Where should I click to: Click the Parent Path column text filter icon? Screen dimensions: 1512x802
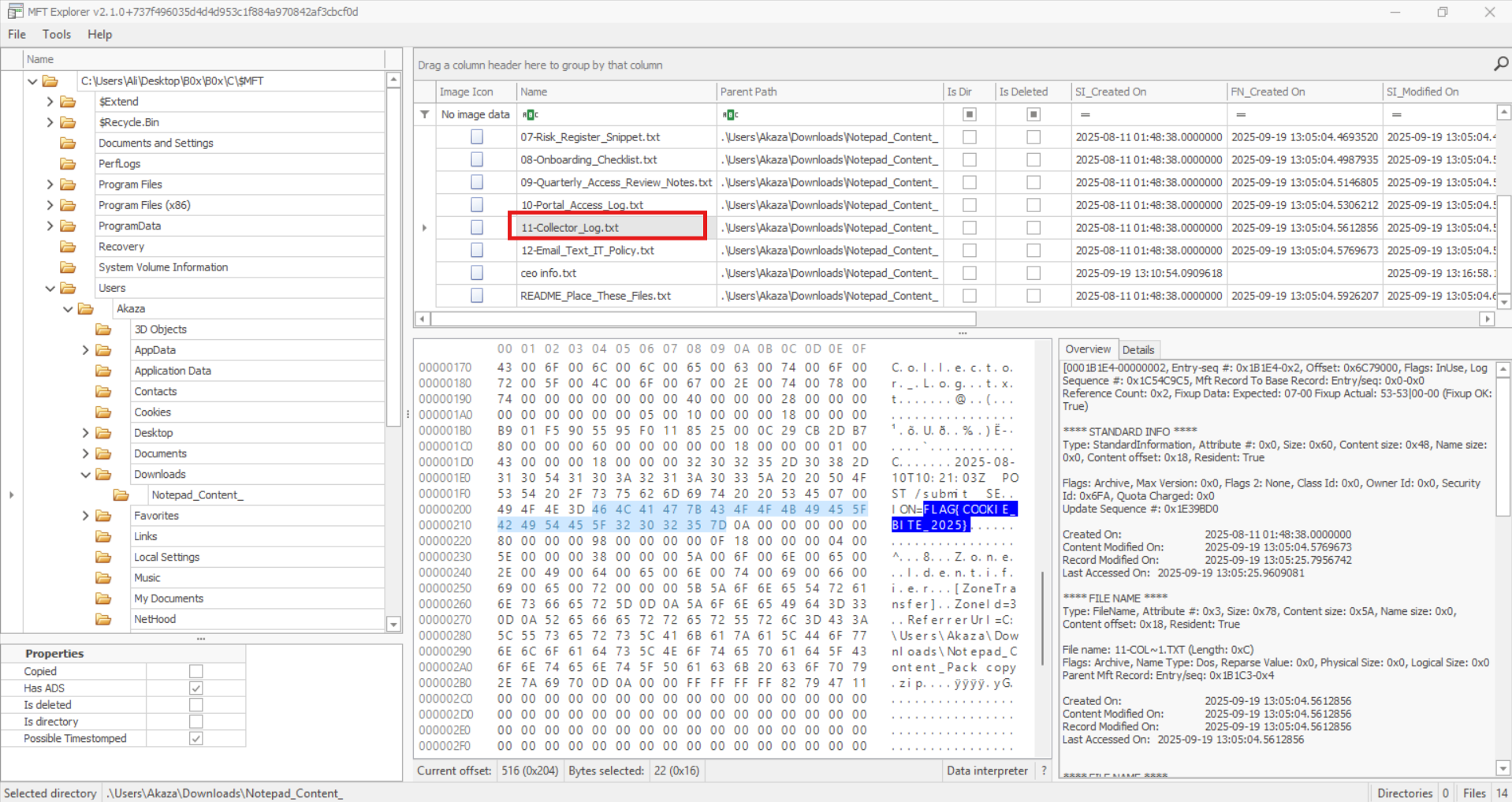pyautogui.click(x=731, y=115)
